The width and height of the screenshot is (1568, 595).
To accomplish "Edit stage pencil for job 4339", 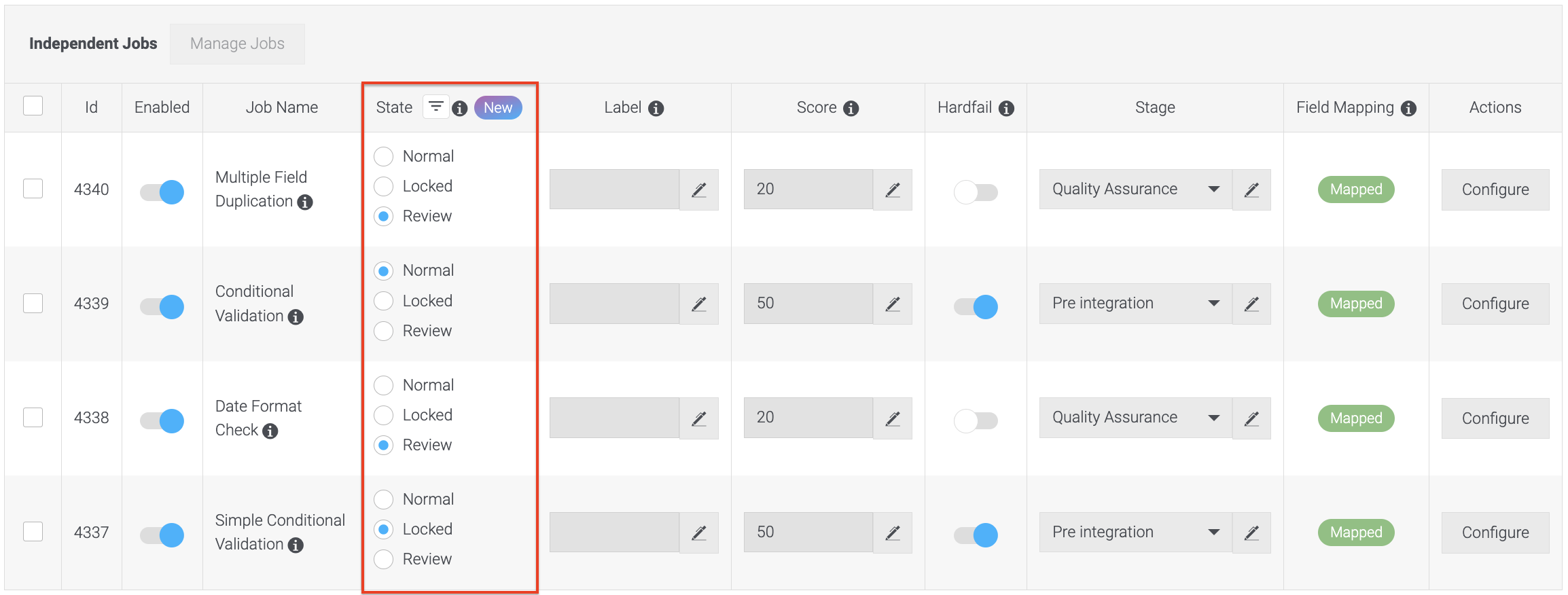I will click(x=1251, y=304).
